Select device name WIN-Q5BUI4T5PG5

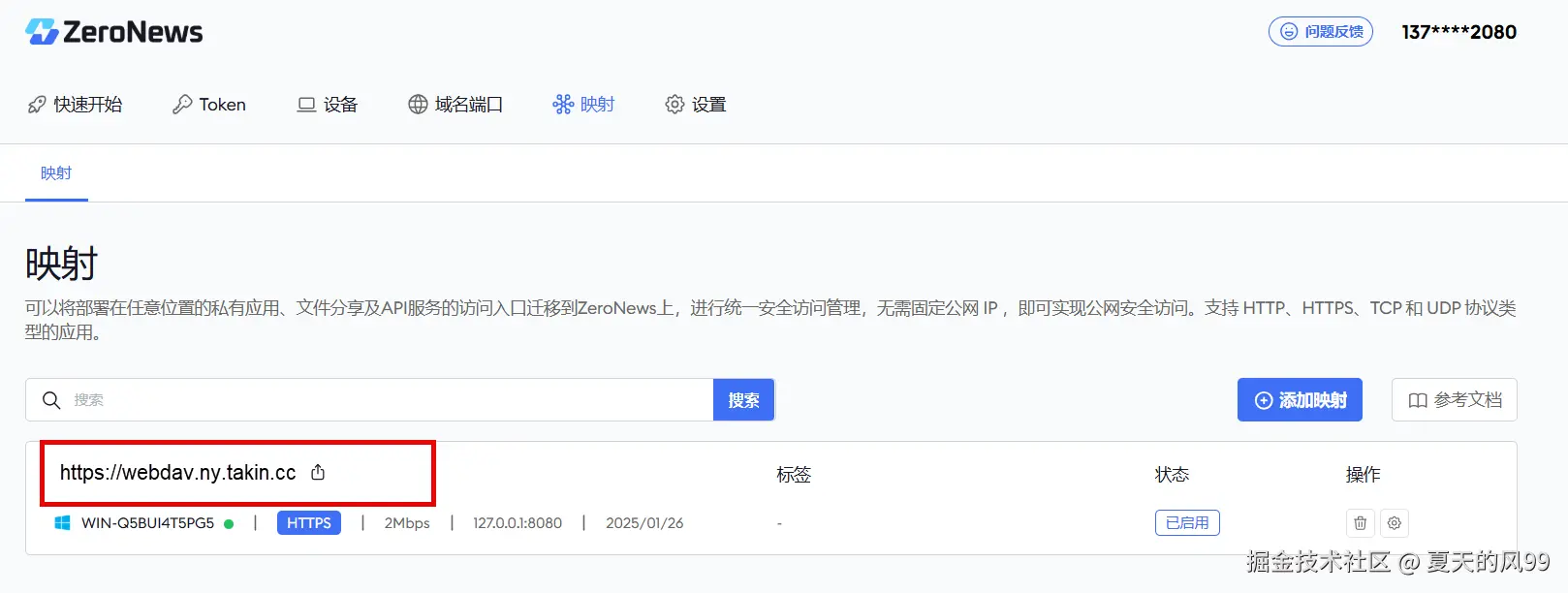click(147, 523)
